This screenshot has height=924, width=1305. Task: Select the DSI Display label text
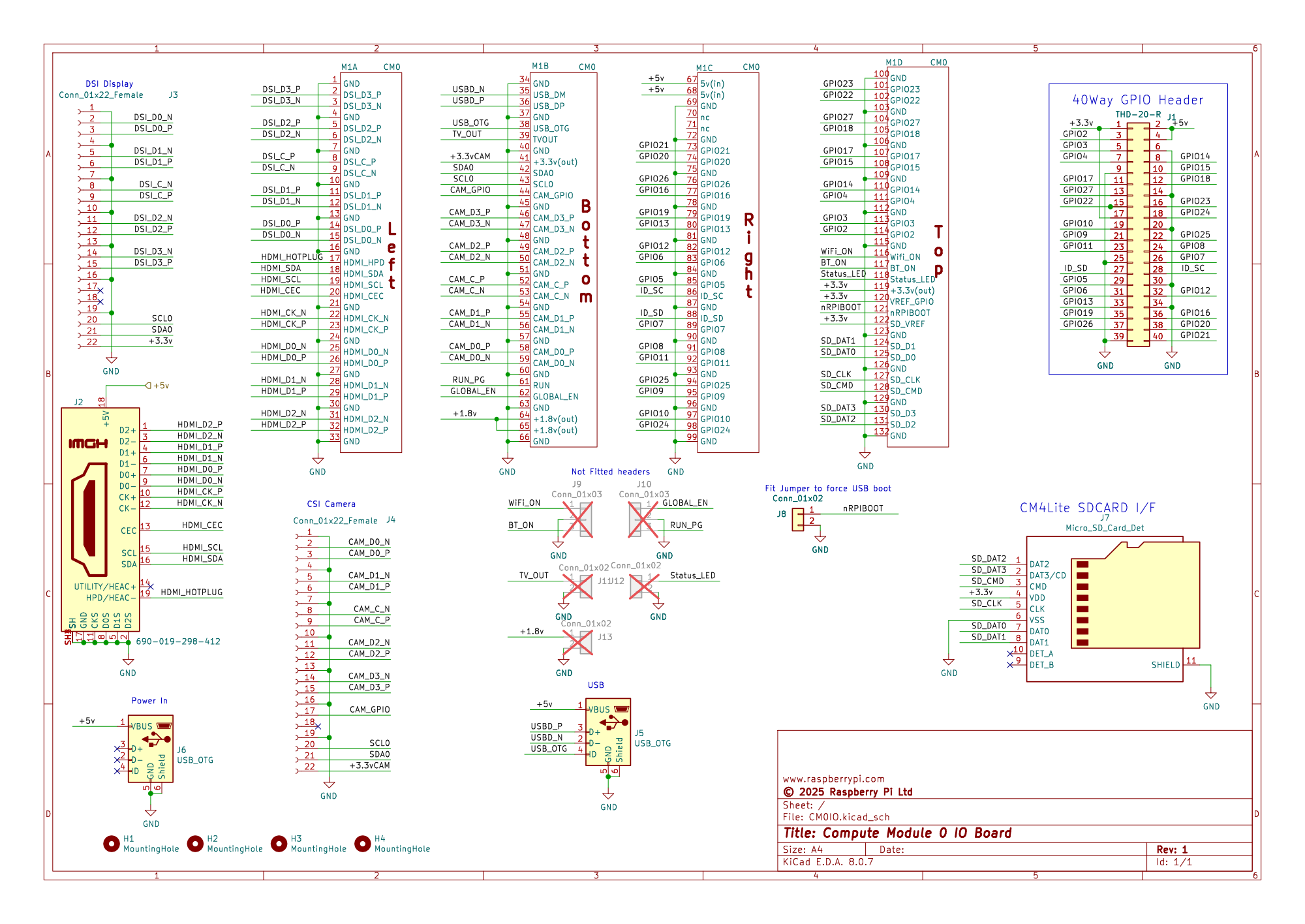coord(109,84)
